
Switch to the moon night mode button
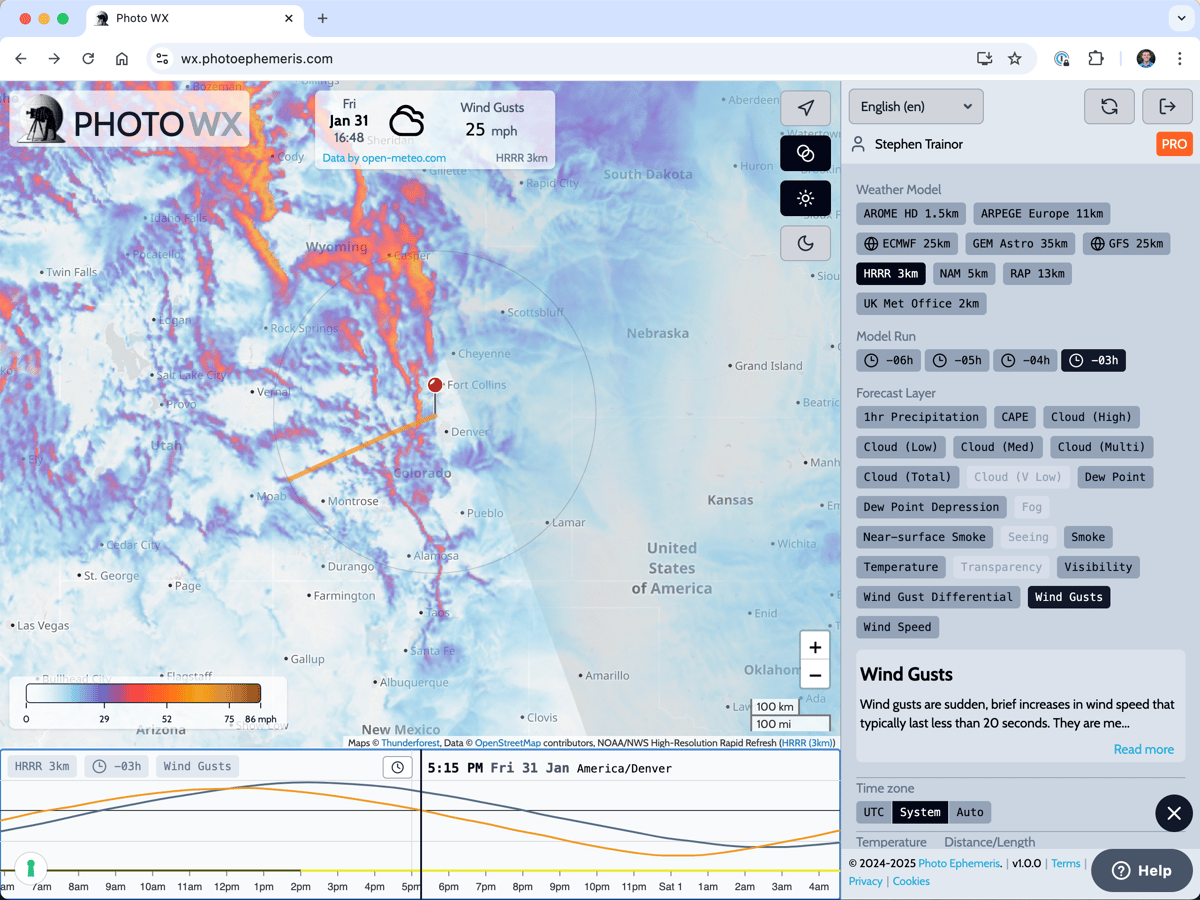pos(805,243)
